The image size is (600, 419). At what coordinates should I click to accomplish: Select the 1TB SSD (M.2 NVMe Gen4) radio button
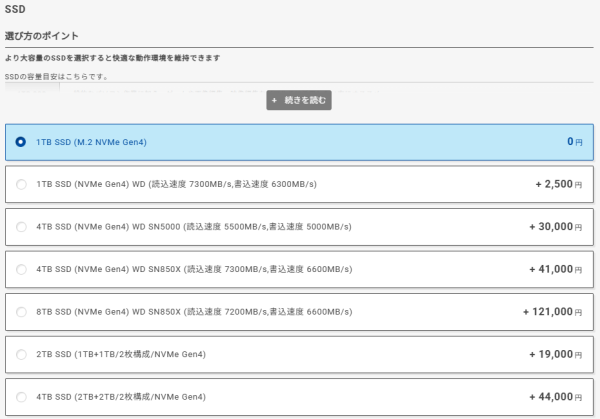pyautogui.click(x=21, y=142)
